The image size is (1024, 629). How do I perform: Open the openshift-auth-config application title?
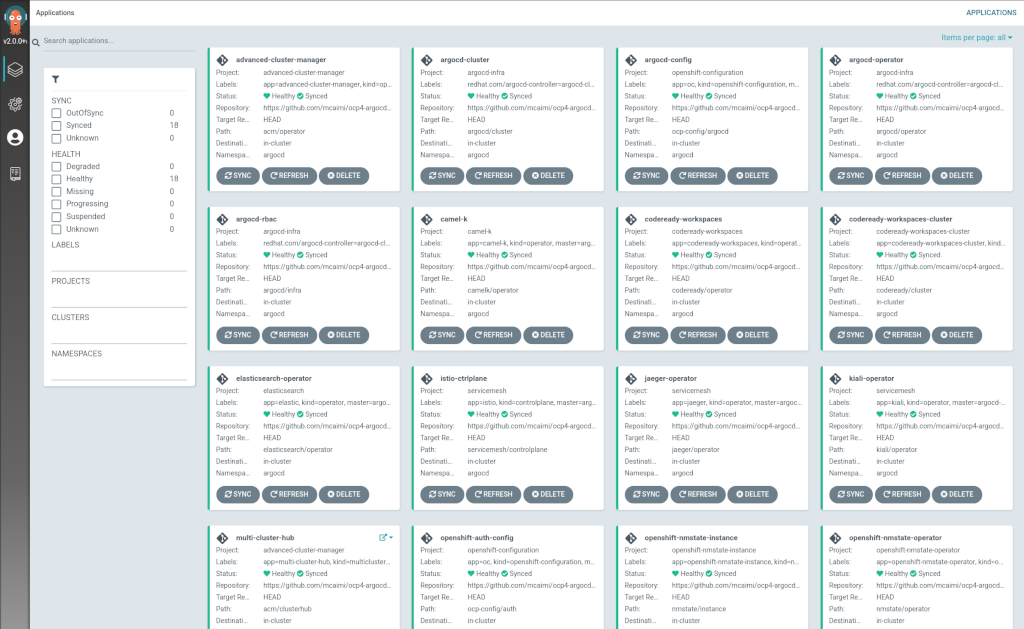[477, 538]
